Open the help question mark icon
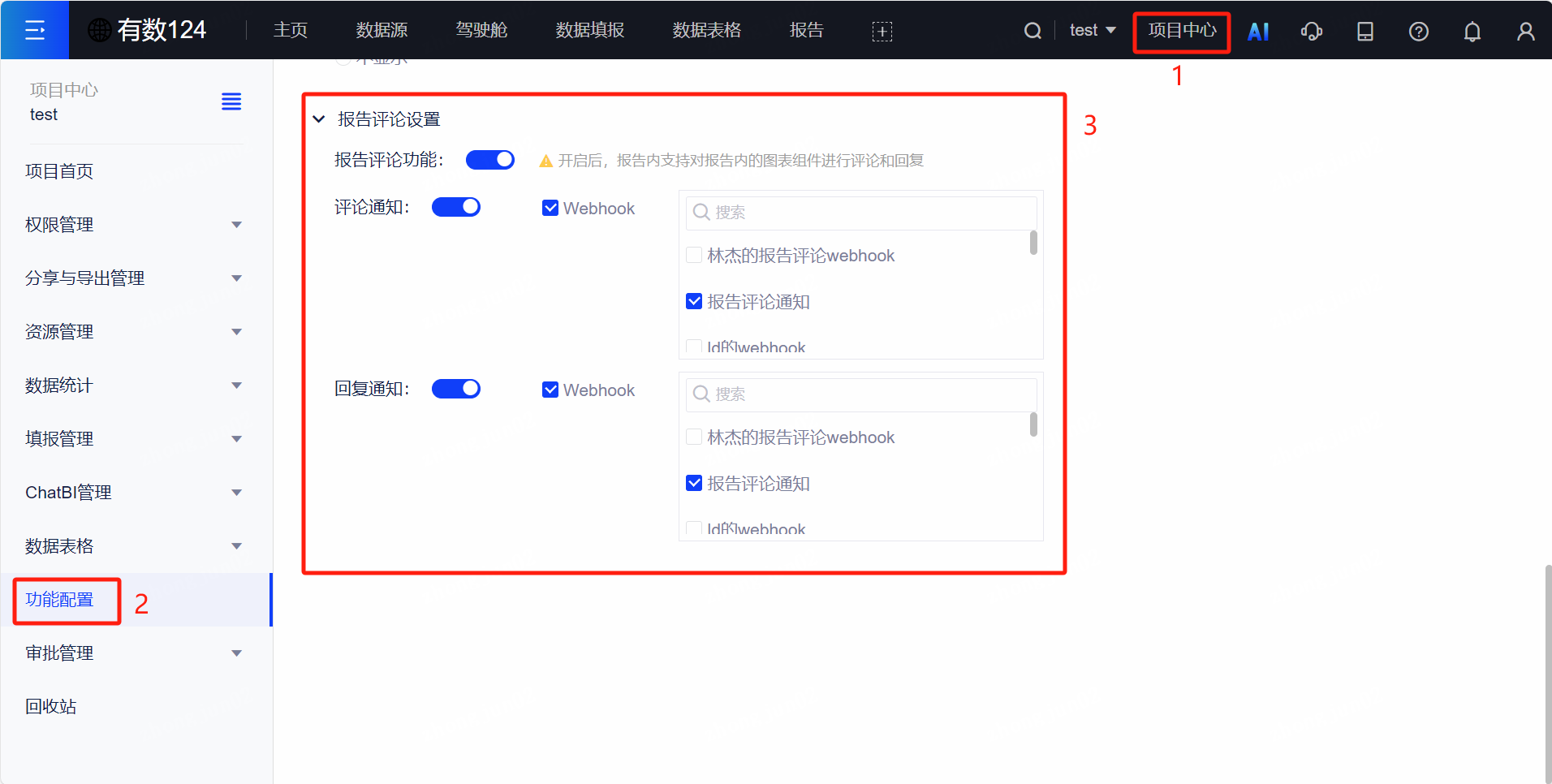 (x=1419, y=30)
